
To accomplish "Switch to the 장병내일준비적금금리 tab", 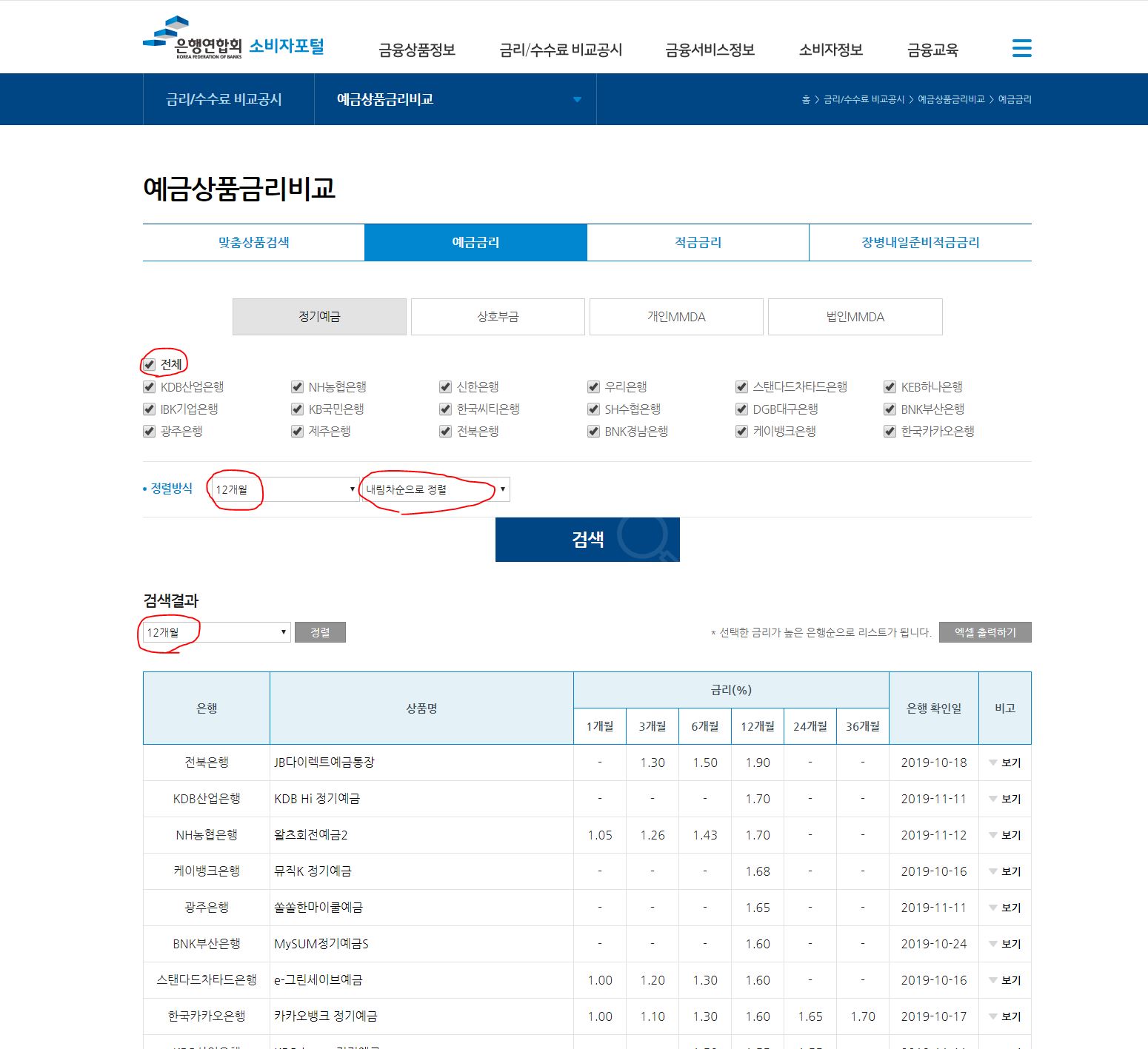I will [920, 242].
